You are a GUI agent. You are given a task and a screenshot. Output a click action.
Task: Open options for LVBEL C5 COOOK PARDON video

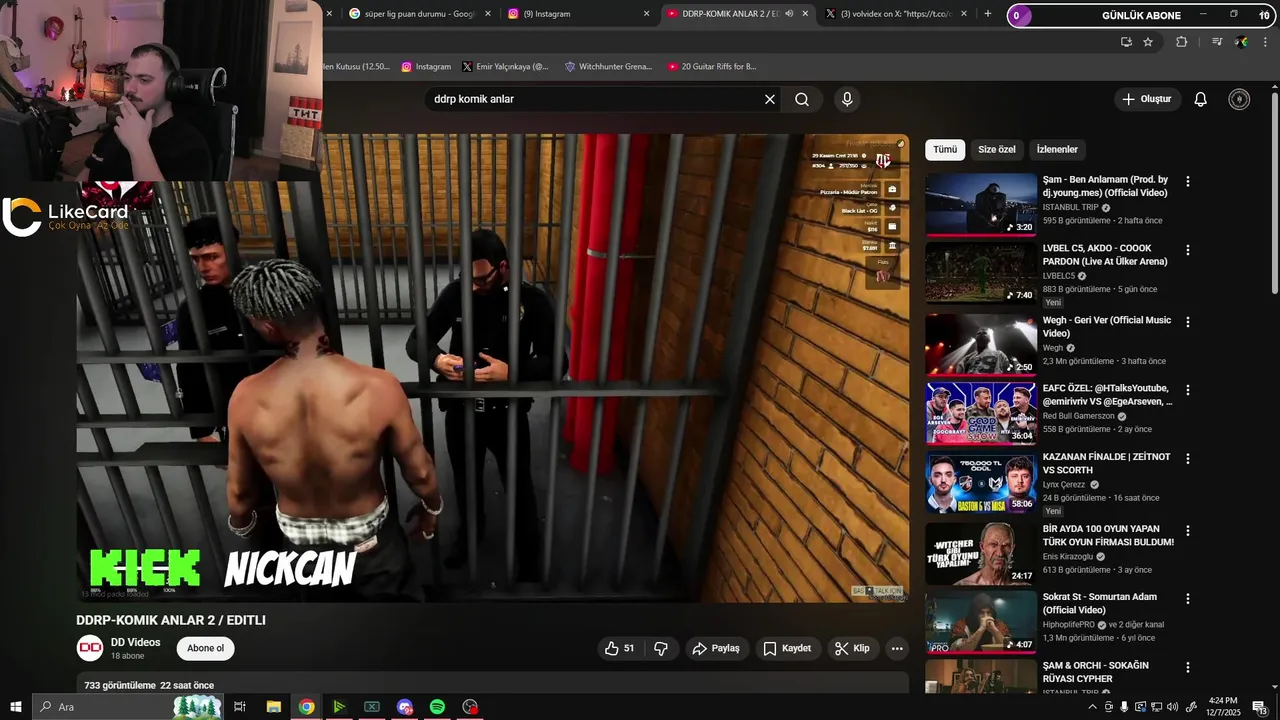point(1188,250)
